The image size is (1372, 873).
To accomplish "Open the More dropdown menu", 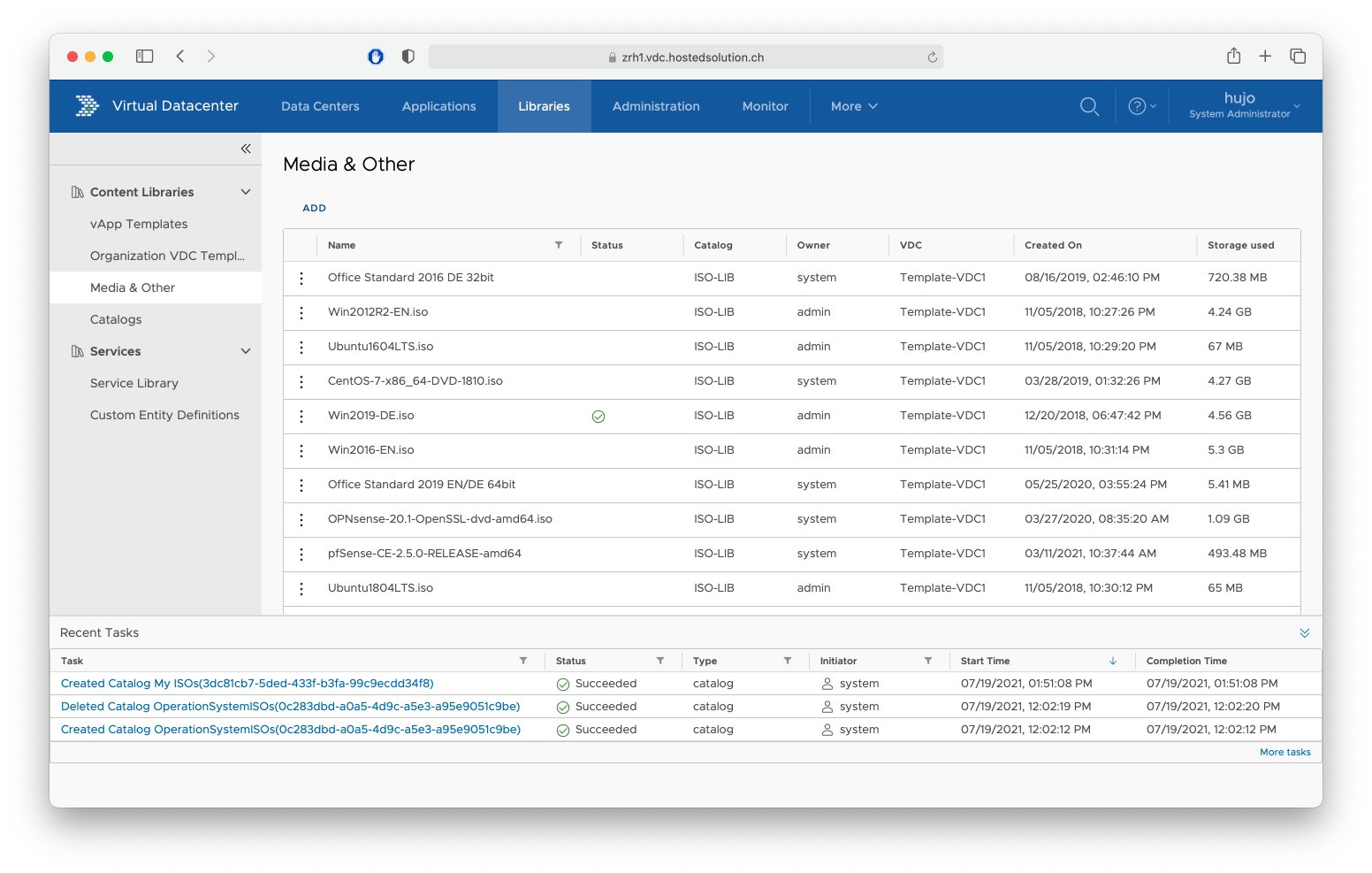I will [854, 106].
